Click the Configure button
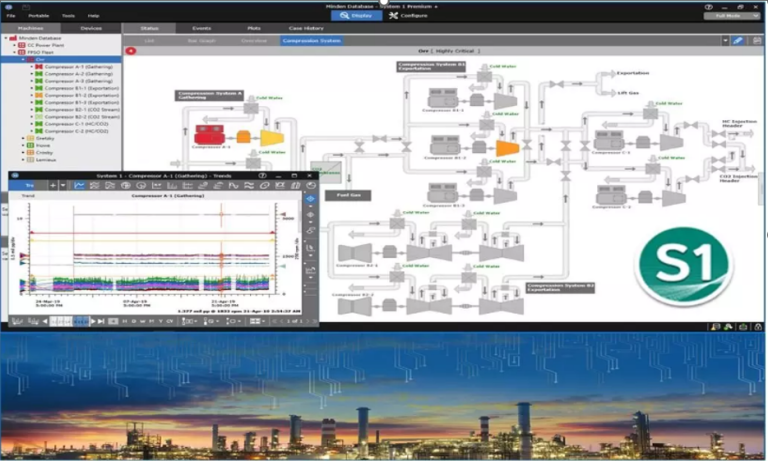Image resolution: width=768 pixels, height=461 pixels. [408, 16]
